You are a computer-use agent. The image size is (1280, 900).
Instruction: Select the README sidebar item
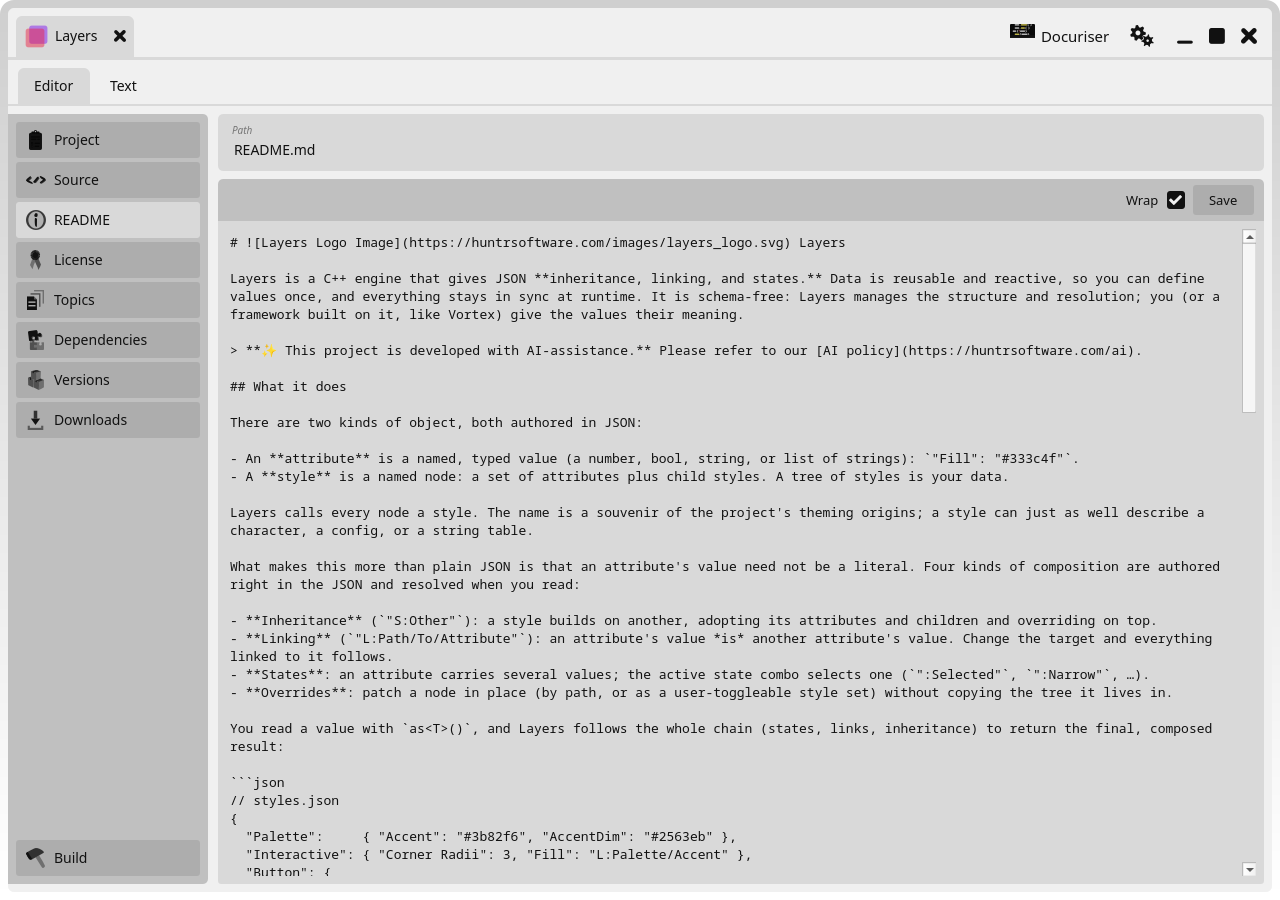[x=108, y=220]
